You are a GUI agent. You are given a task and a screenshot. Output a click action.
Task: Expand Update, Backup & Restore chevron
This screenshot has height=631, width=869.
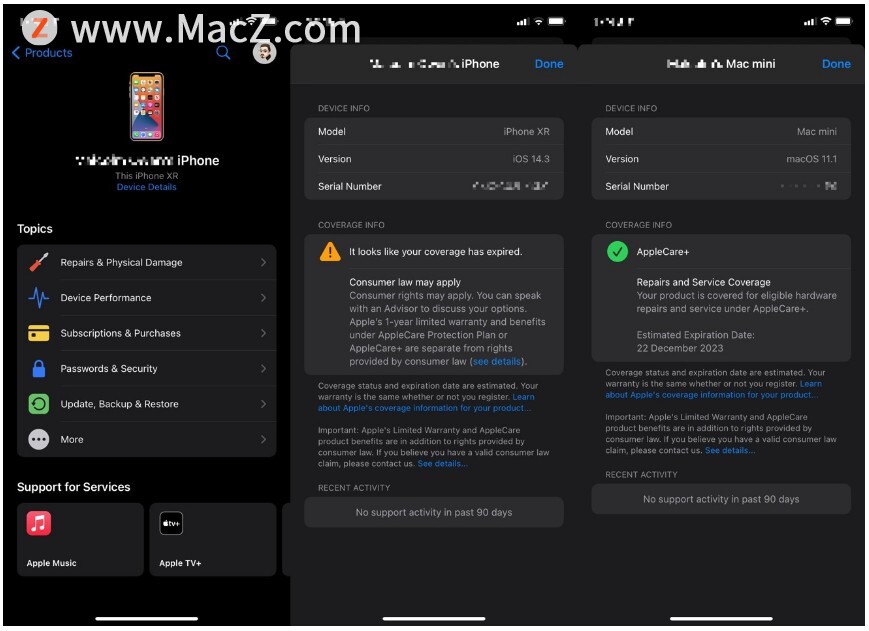click(263, 404)
